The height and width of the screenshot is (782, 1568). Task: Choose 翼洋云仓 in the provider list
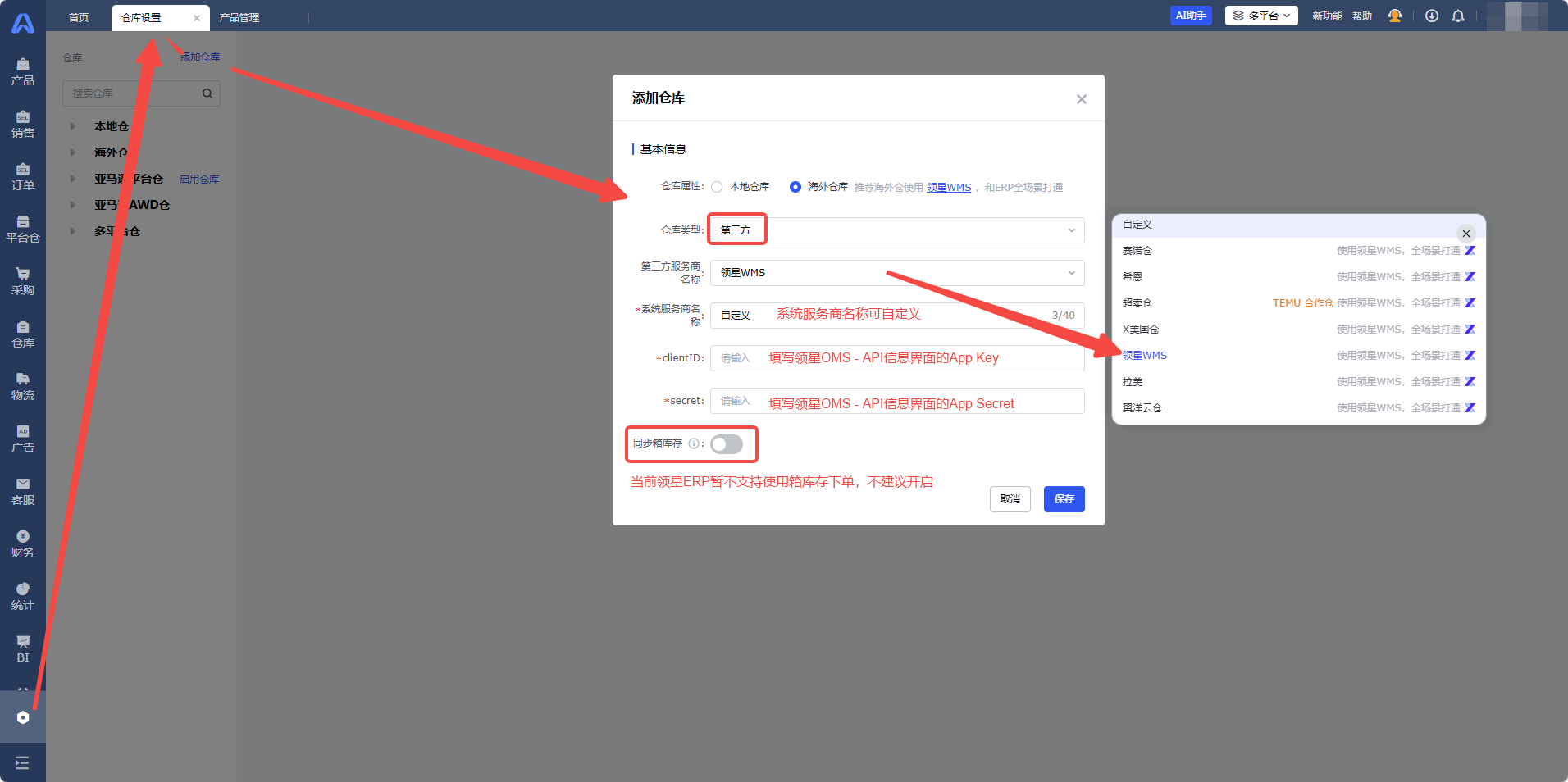1299,408
